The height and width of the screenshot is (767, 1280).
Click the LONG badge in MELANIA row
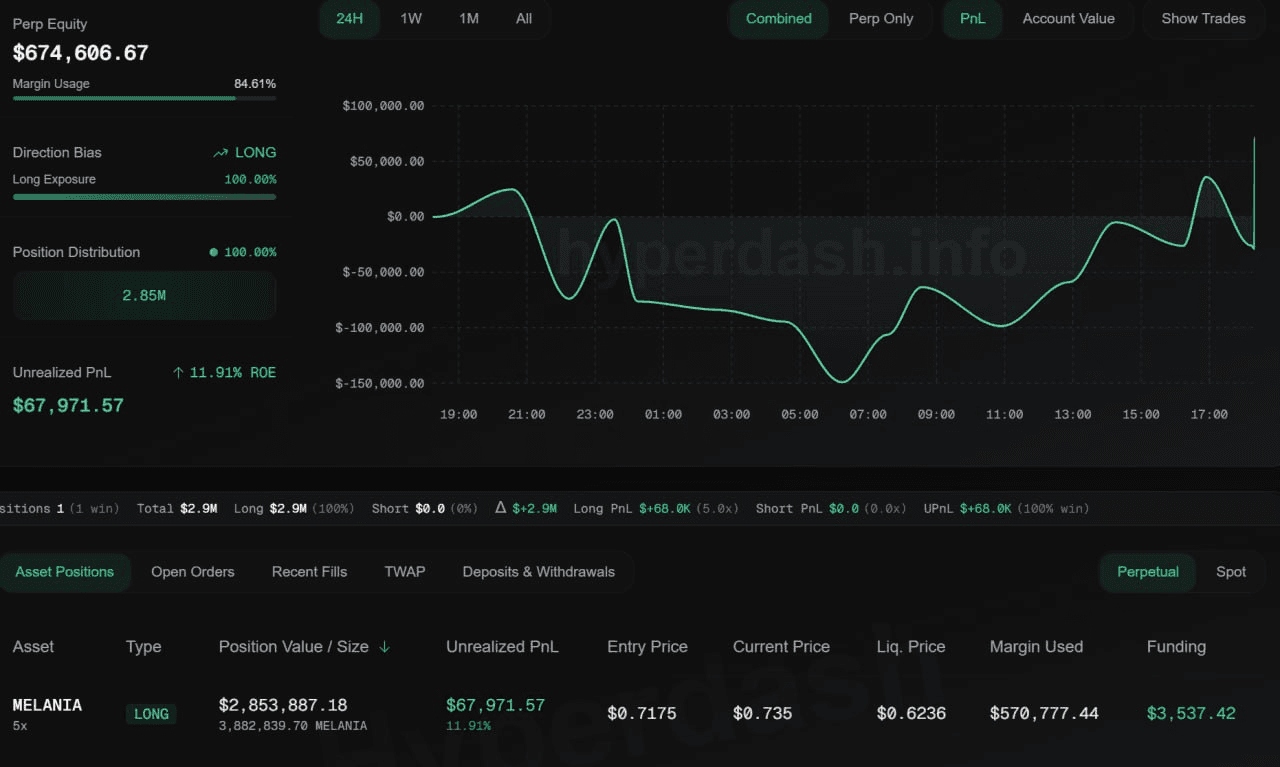[151, 714]
